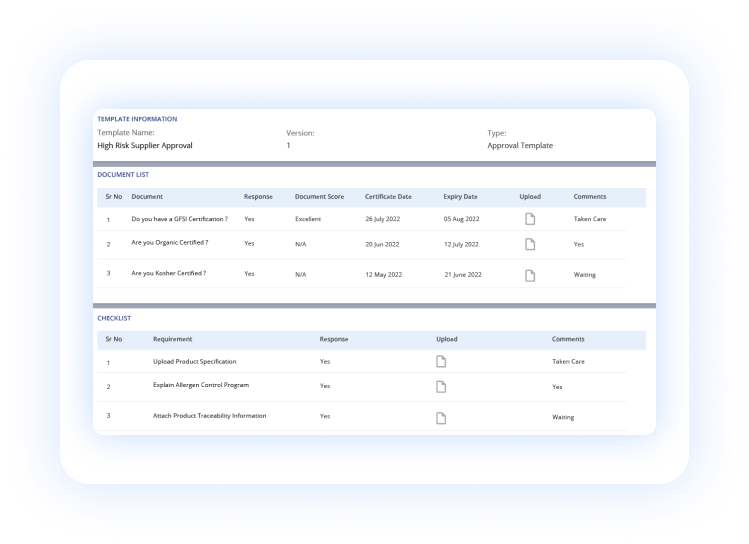Viewport: 749px width, 544px height.
Task: Click certificate date '20 Jun 2022'
Action: [x=382, y=244]
